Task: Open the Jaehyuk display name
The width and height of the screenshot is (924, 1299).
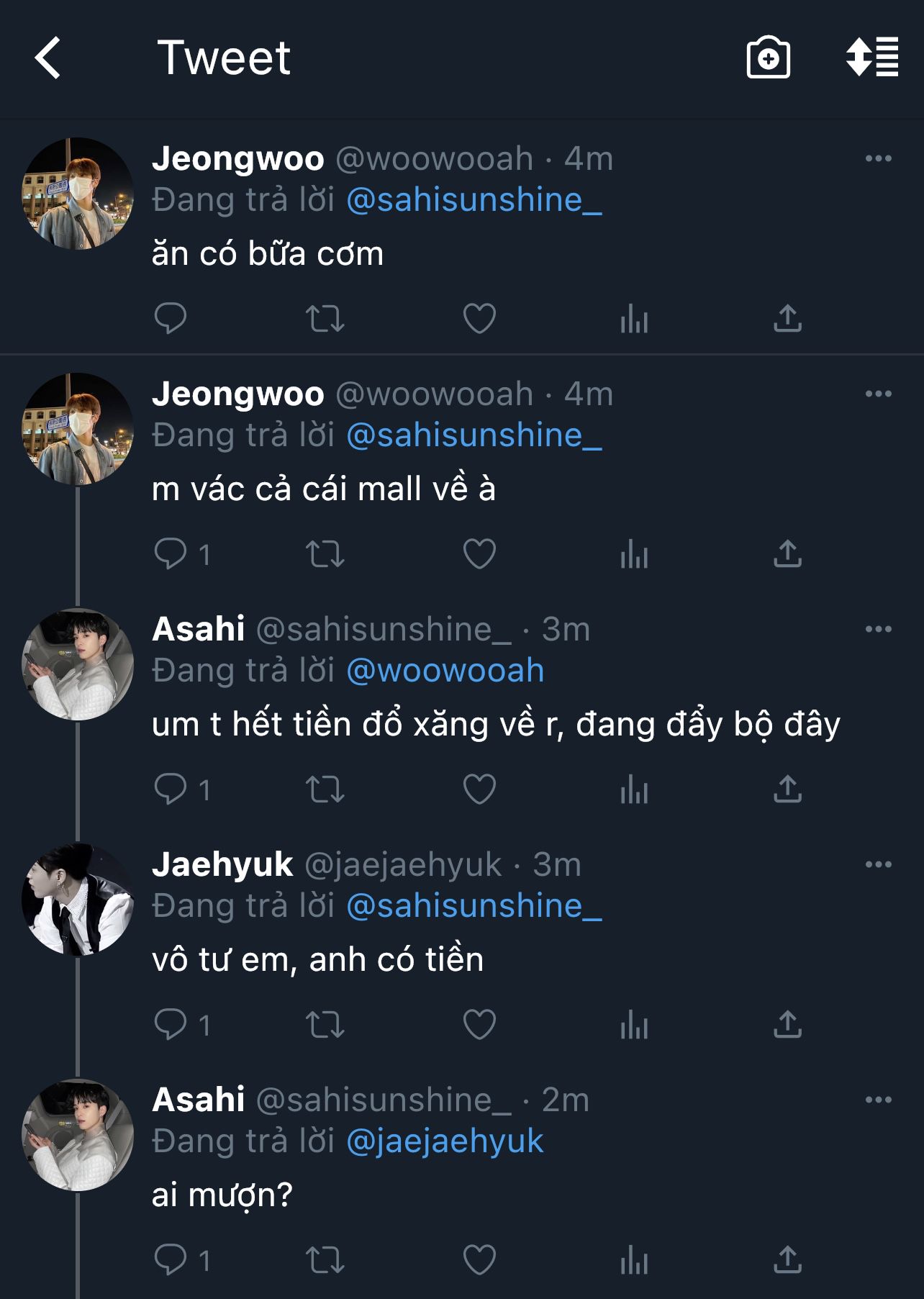Action: coord(222,864)
